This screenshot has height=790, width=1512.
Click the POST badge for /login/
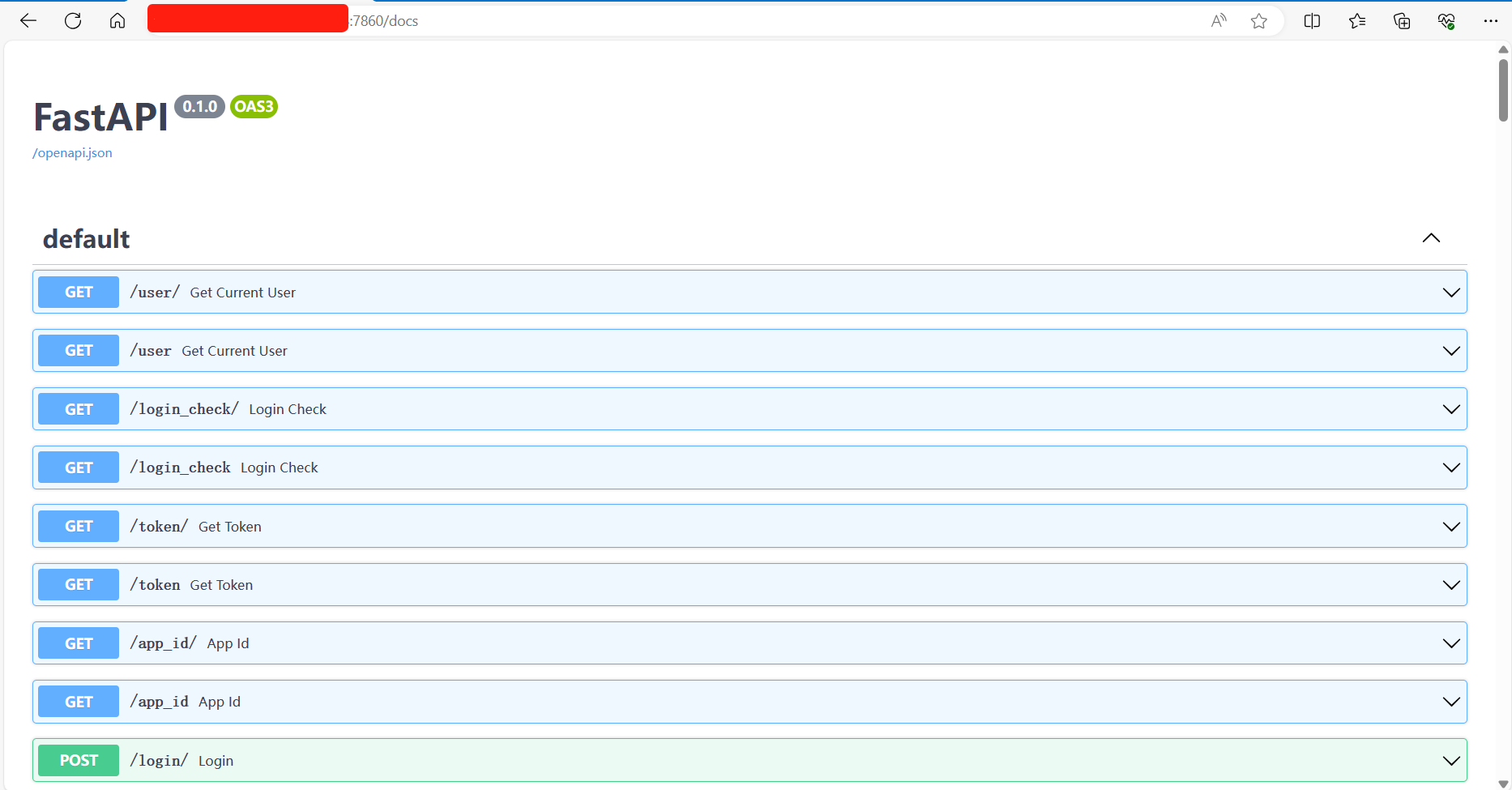coord(79,761)
